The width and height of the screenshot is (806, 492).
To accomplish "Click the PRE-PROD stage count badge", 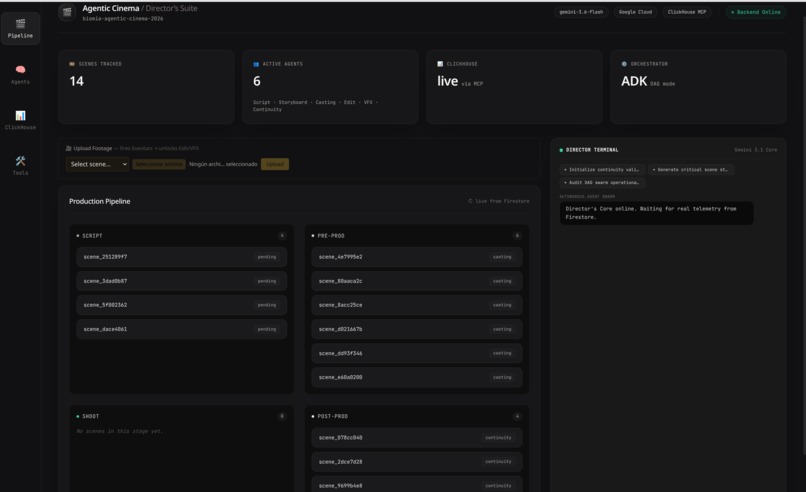I will click(517, 235).
